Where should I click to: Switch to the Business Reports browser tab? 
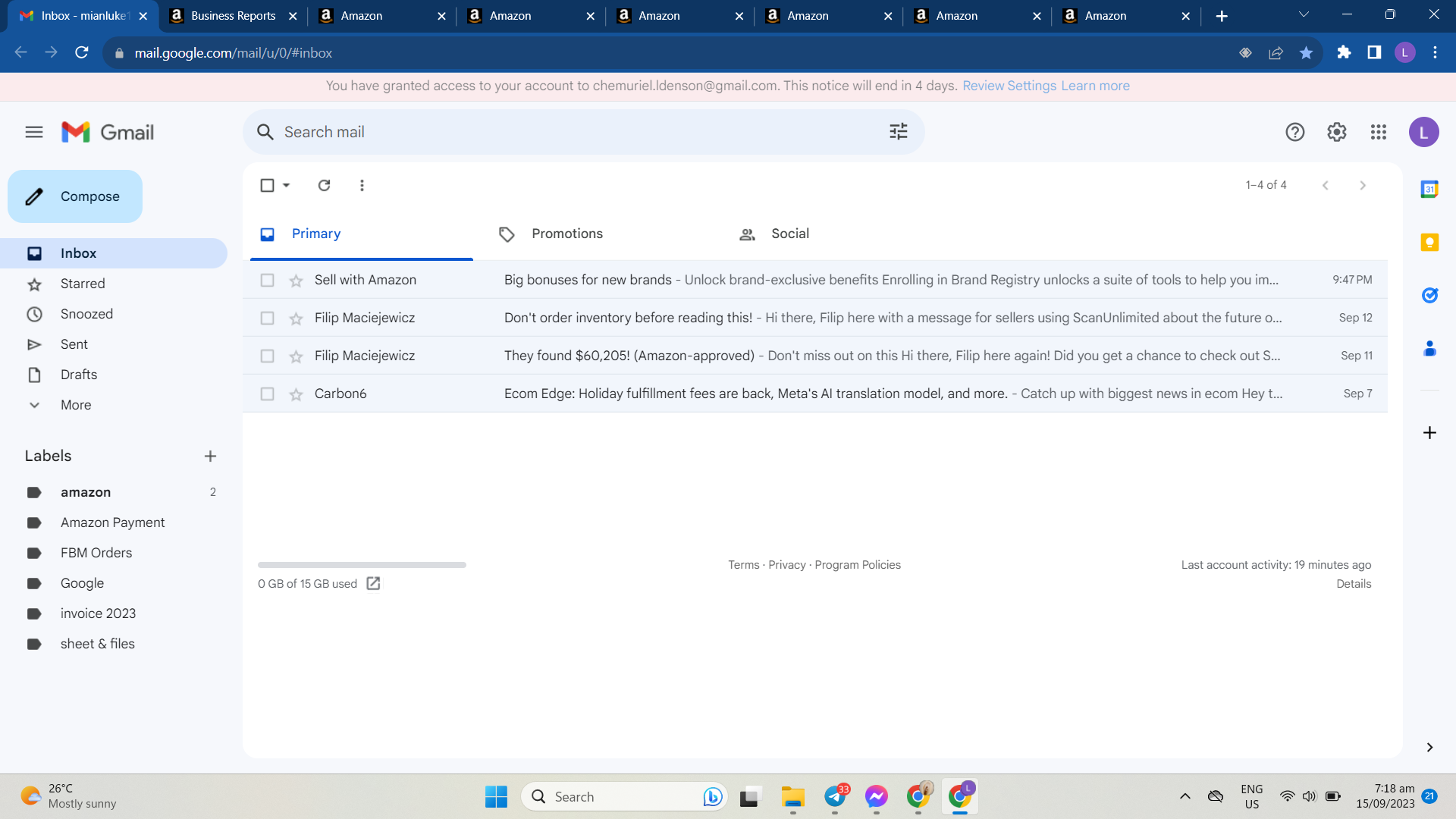[x=233, y=16]
